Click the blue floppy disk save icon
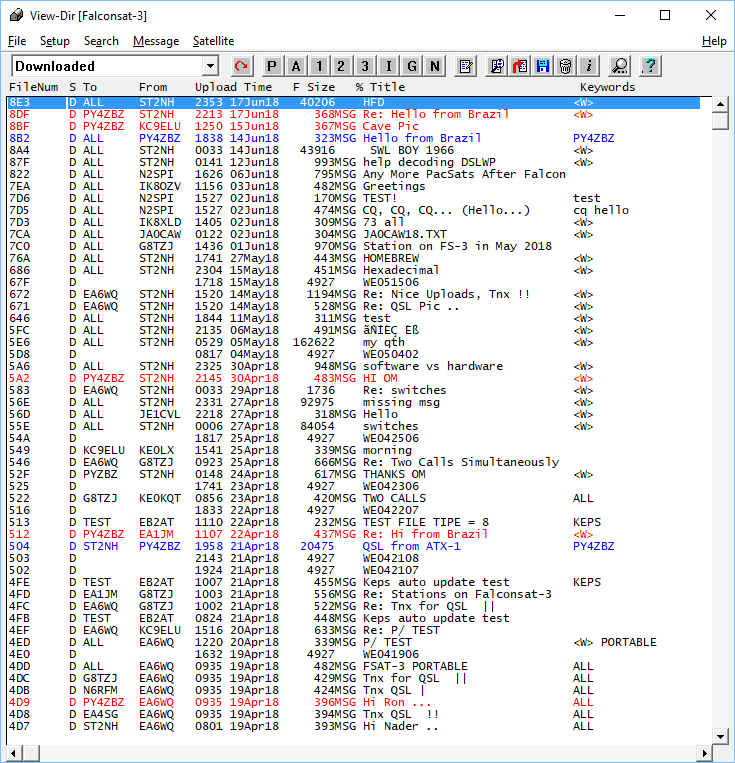 543,66
